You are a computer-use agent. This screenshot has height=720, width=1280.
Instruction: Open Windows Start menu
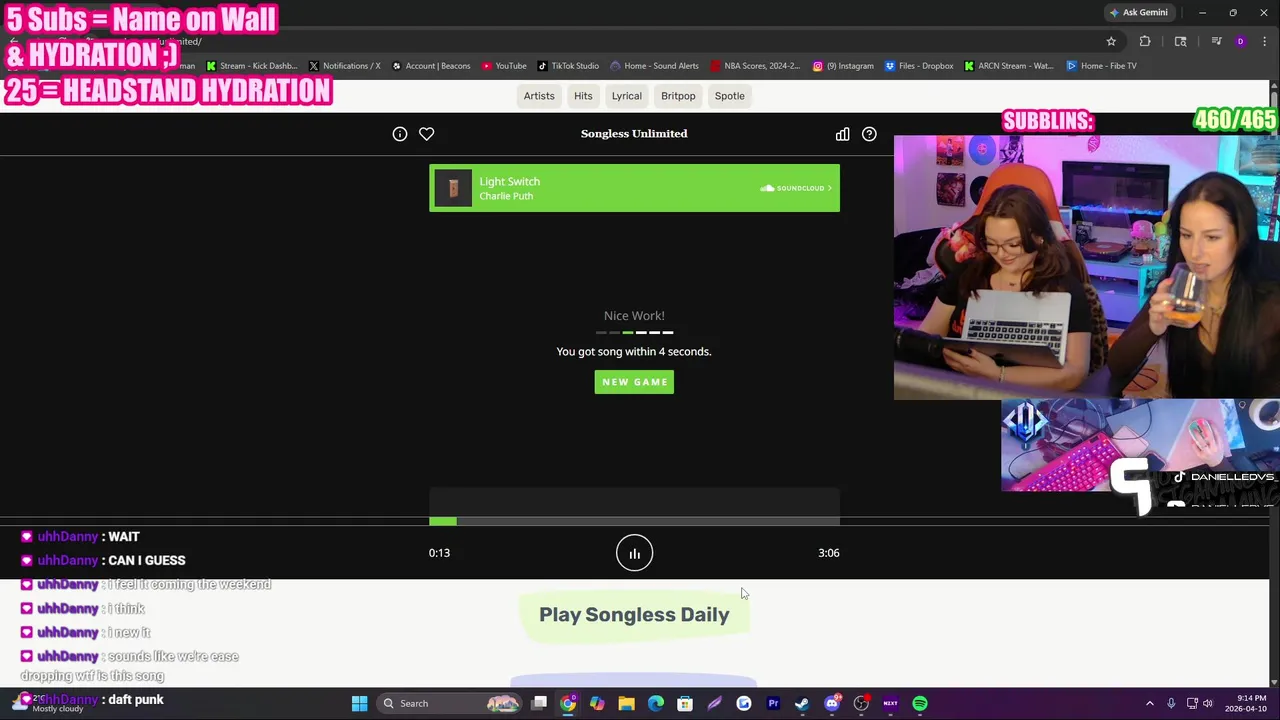point(359,704)
